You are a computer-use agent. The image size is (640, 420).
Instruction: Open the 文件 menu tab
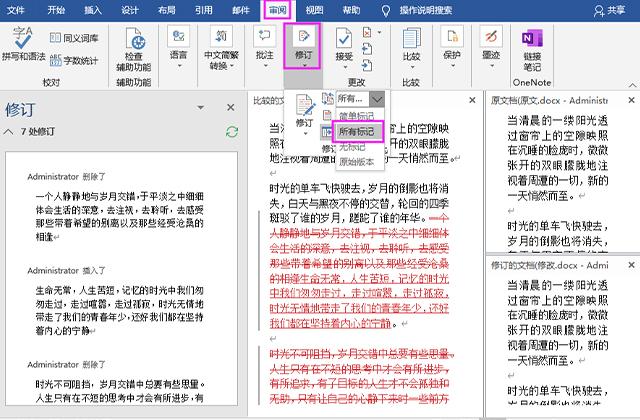[x=16, y=10]
